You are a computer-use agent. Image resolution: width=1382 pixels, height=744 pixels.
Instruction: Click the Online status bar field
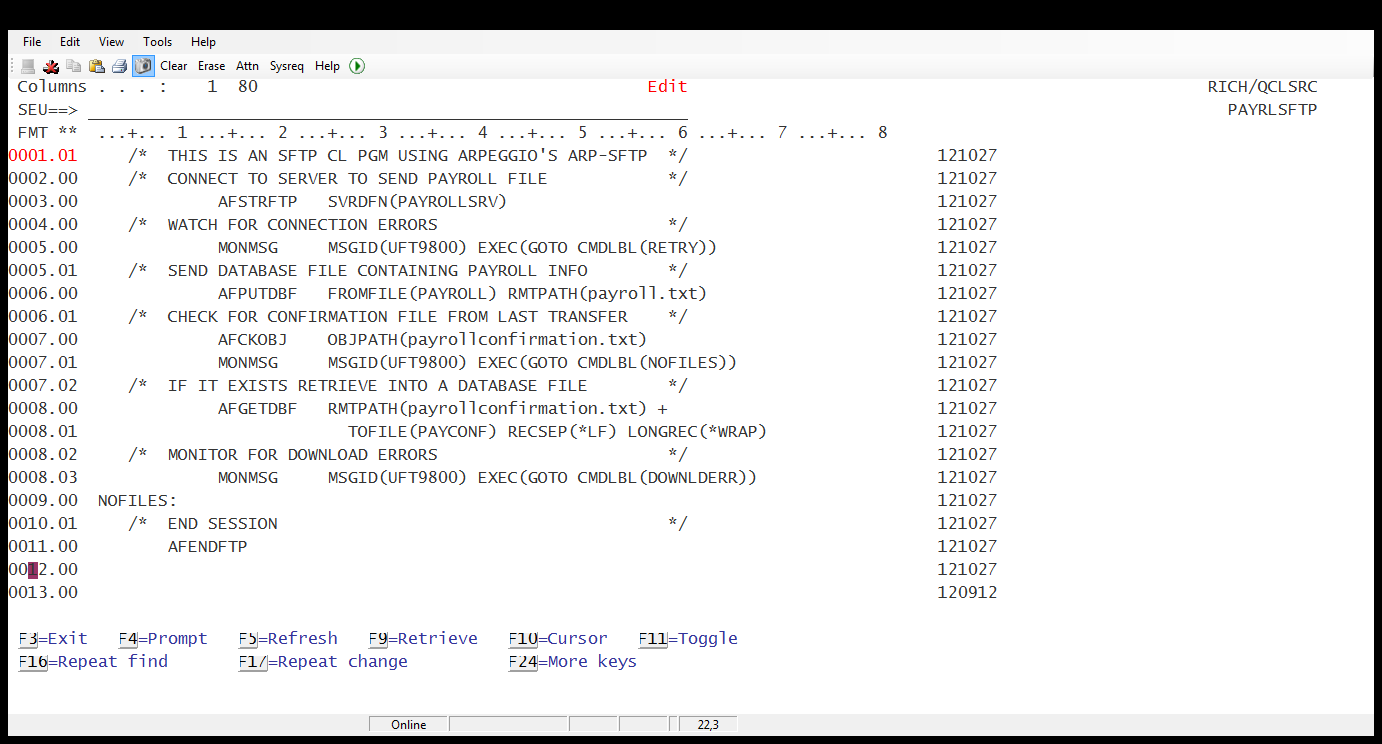[x=409, y=725]
